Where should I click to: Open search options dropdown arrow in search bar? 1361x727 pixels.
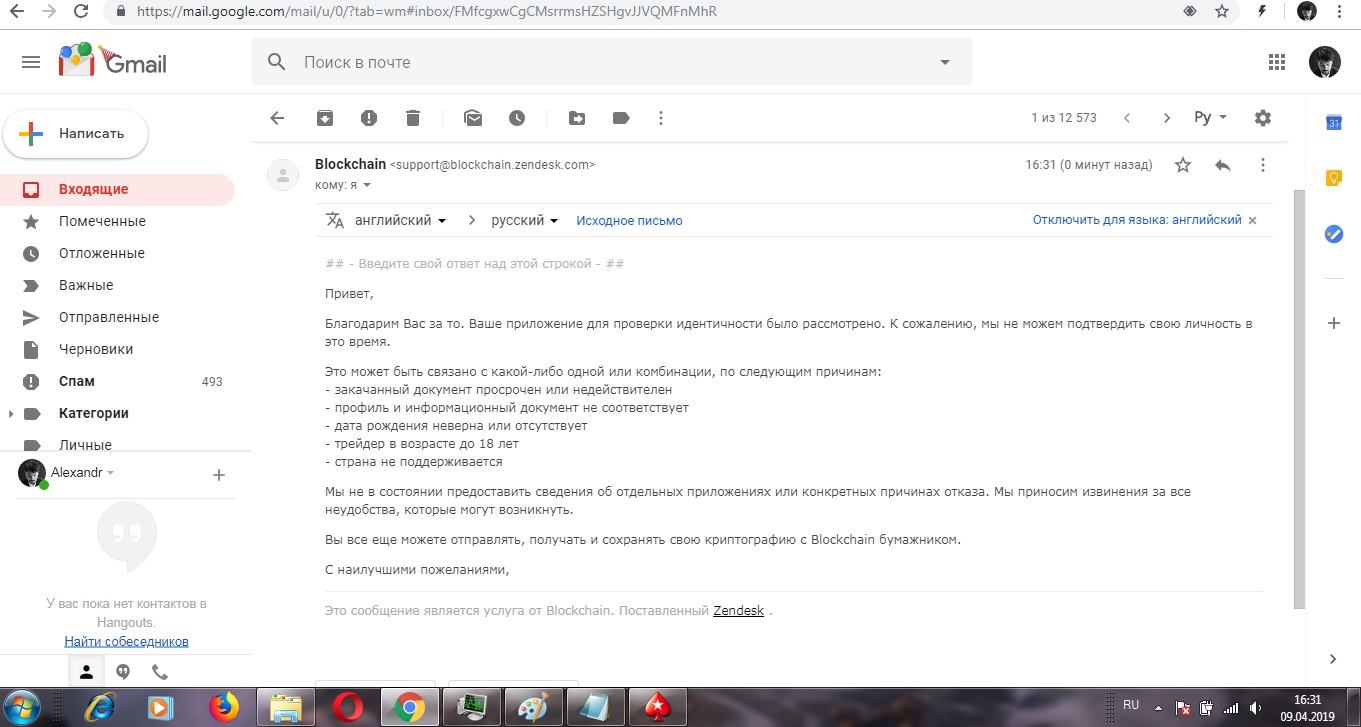tap(945, 62)
